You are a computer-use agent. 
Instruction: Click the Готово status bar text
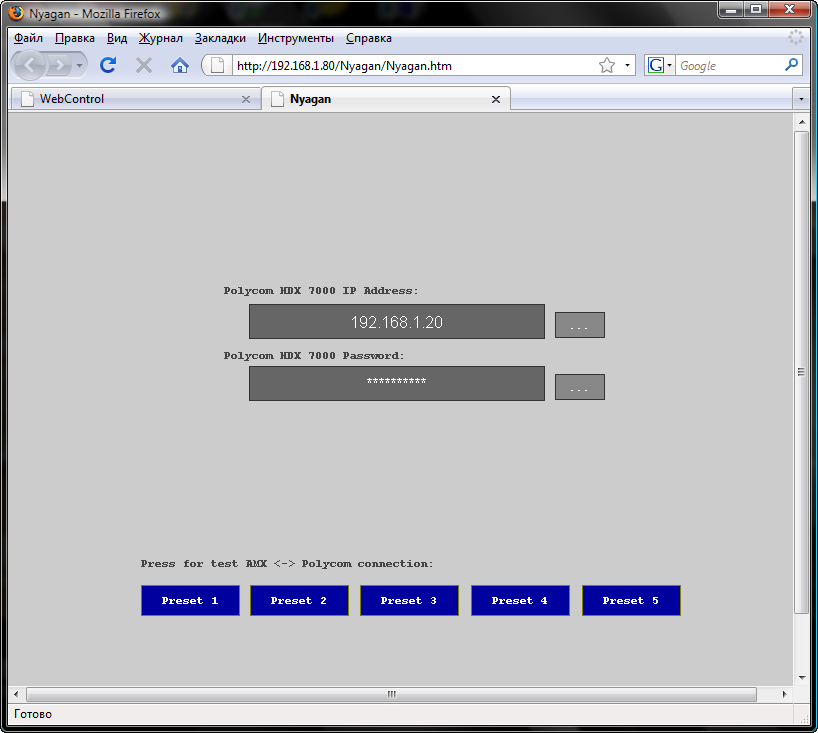pos(33,714)
